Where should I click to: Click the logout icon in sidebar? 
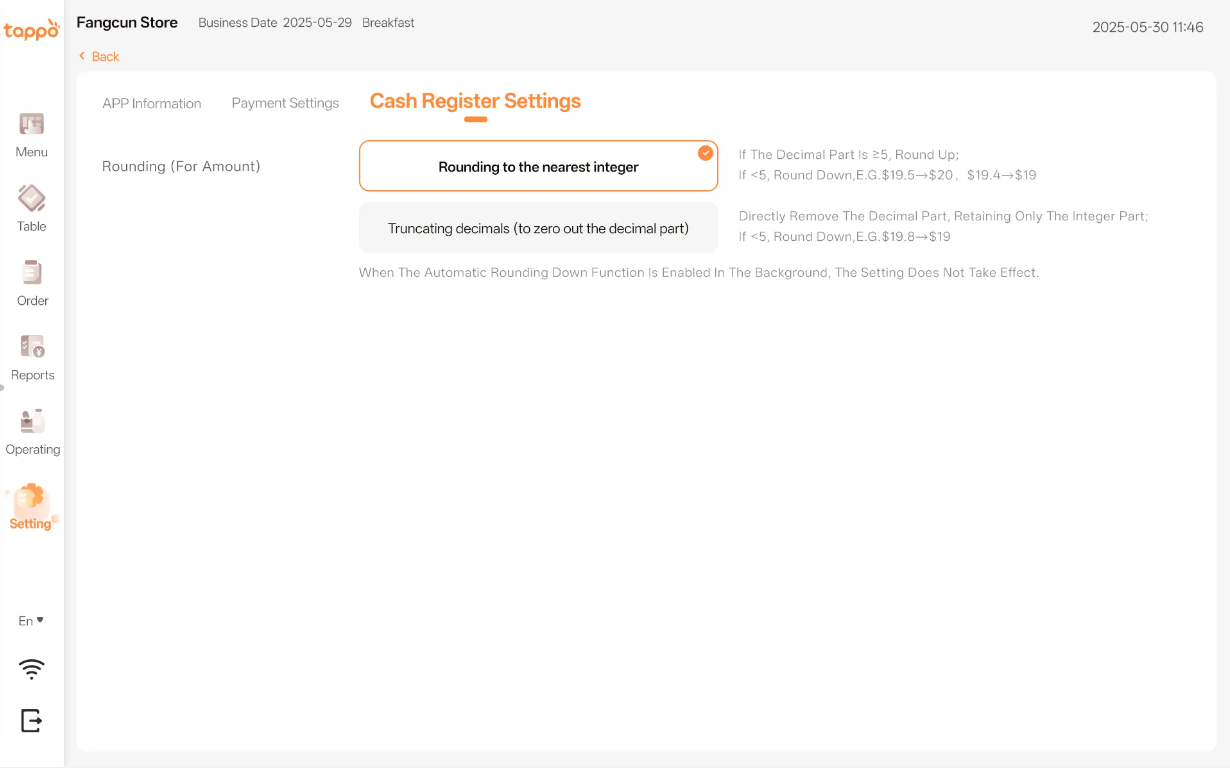(31, 720)
